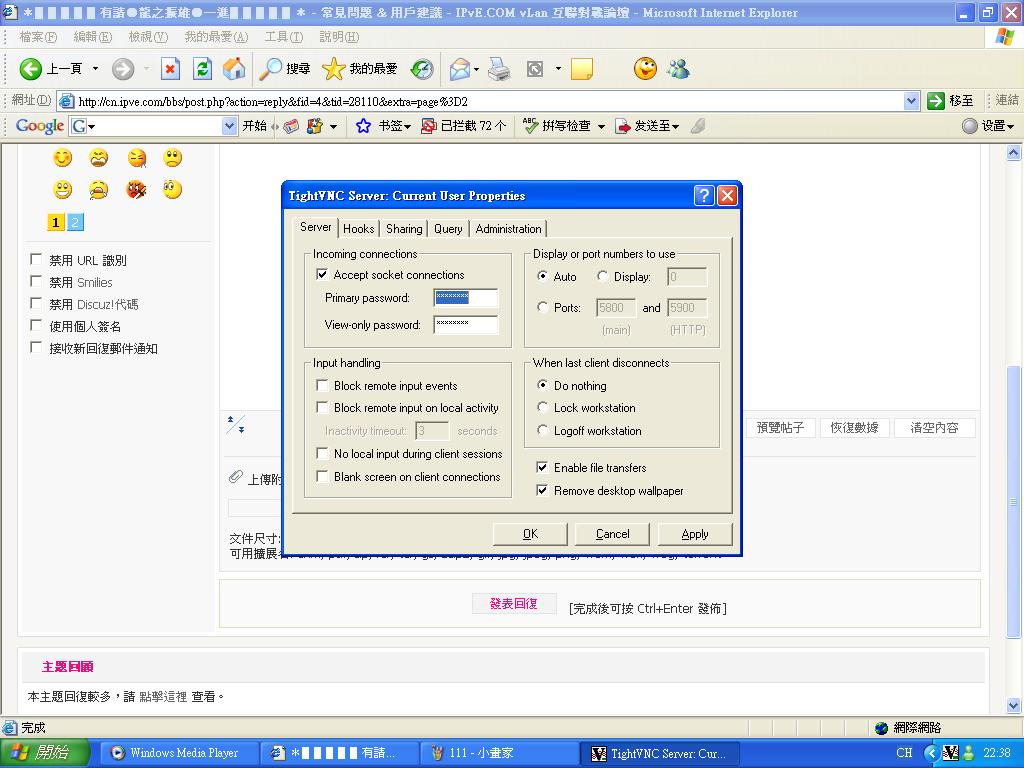
Task: Click 預覽帖子 preview button
Action: point(780,428)
